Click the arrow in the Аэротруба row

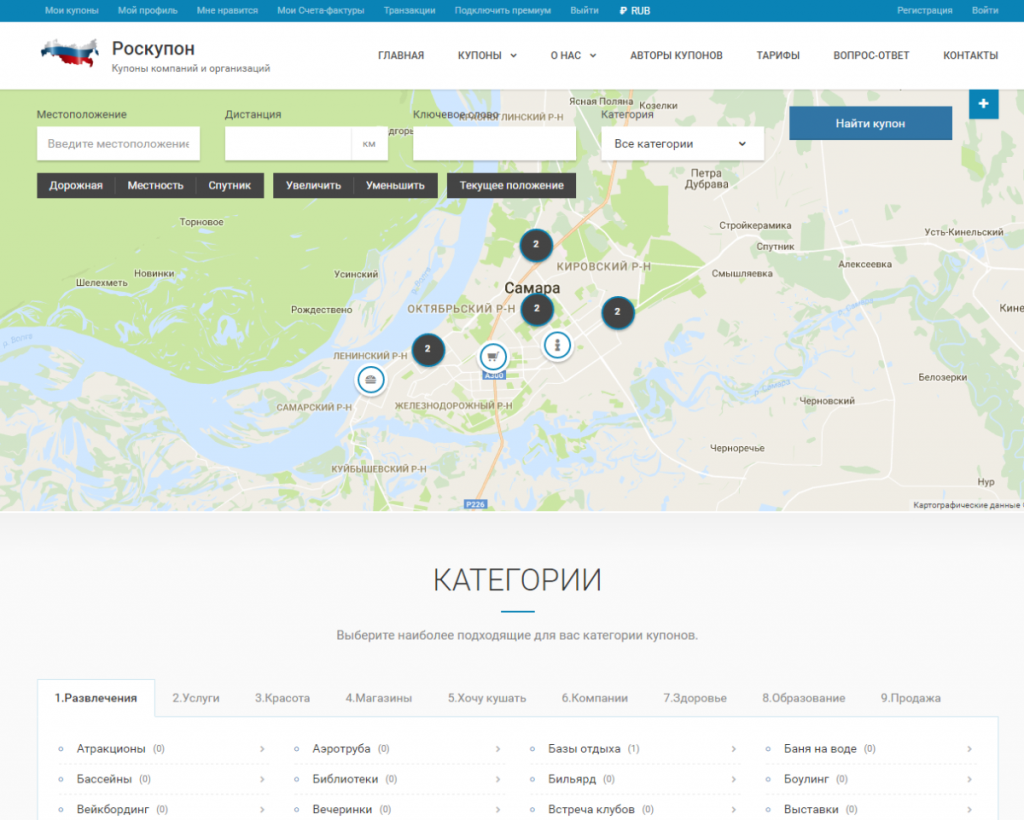[x=498, y=749]
